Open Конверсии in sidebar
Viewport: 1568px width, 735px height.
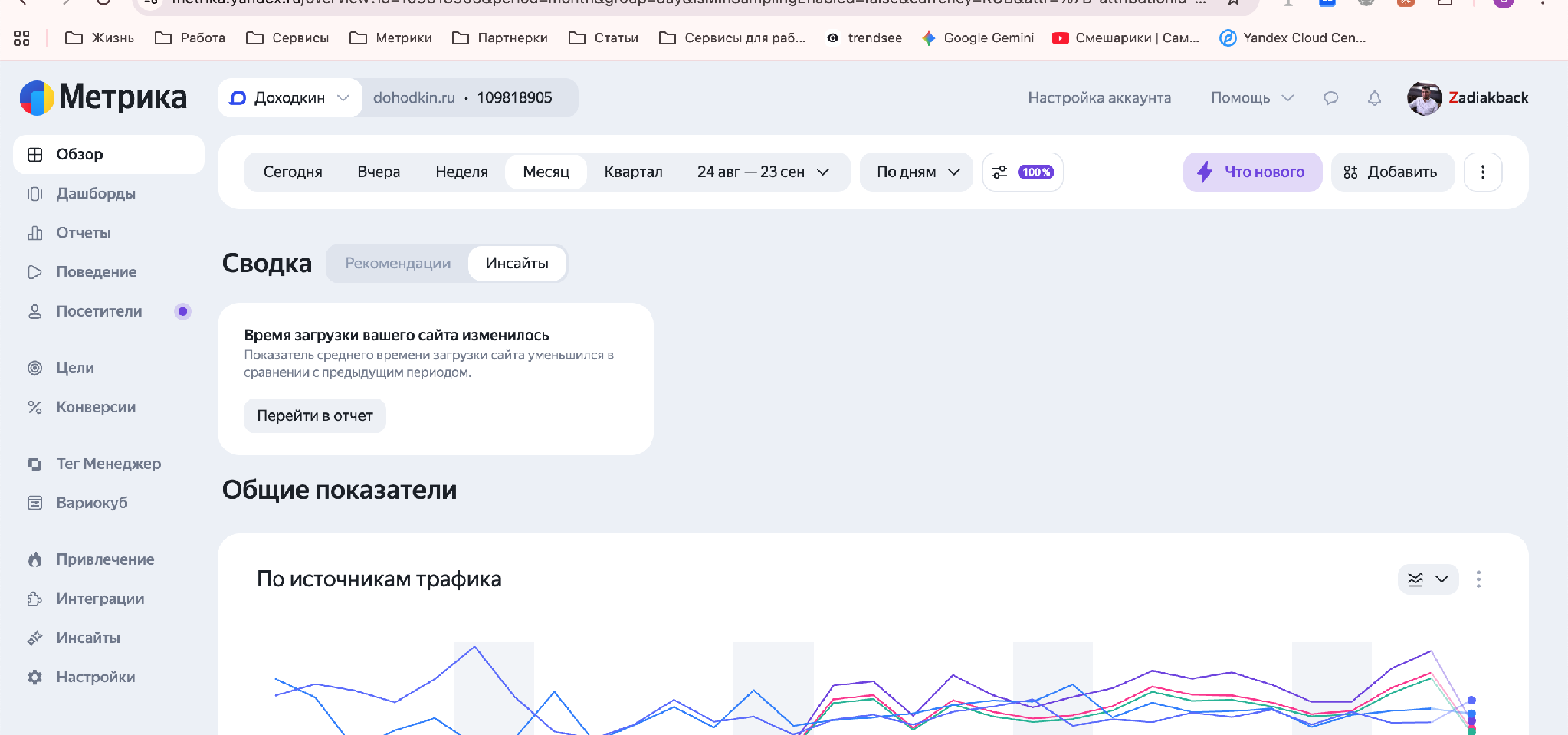[96, 407]
